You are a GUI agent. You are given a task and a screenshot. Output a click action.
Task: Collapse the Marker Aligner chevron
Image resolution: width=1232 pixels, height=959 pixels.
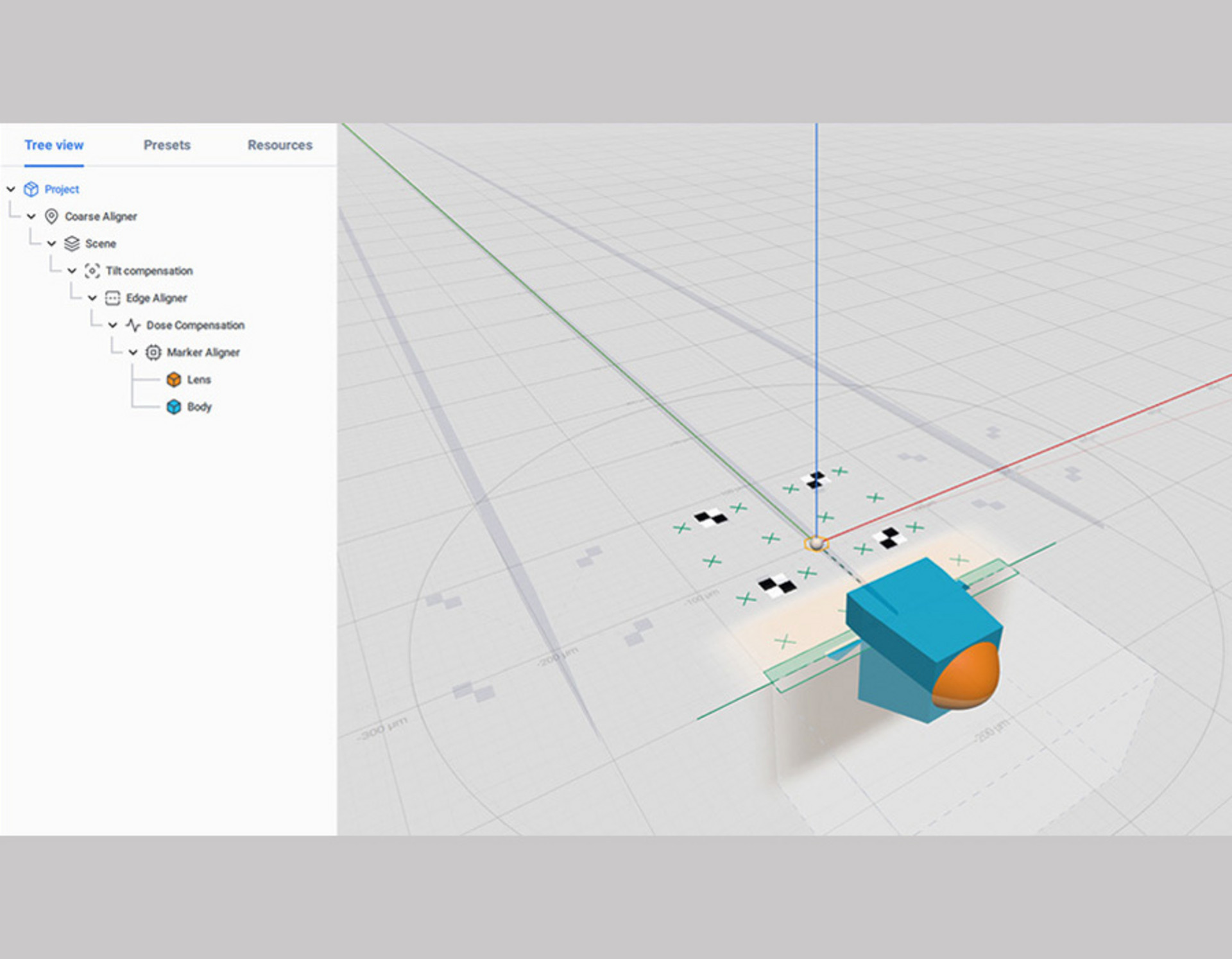tap(133, 352)
